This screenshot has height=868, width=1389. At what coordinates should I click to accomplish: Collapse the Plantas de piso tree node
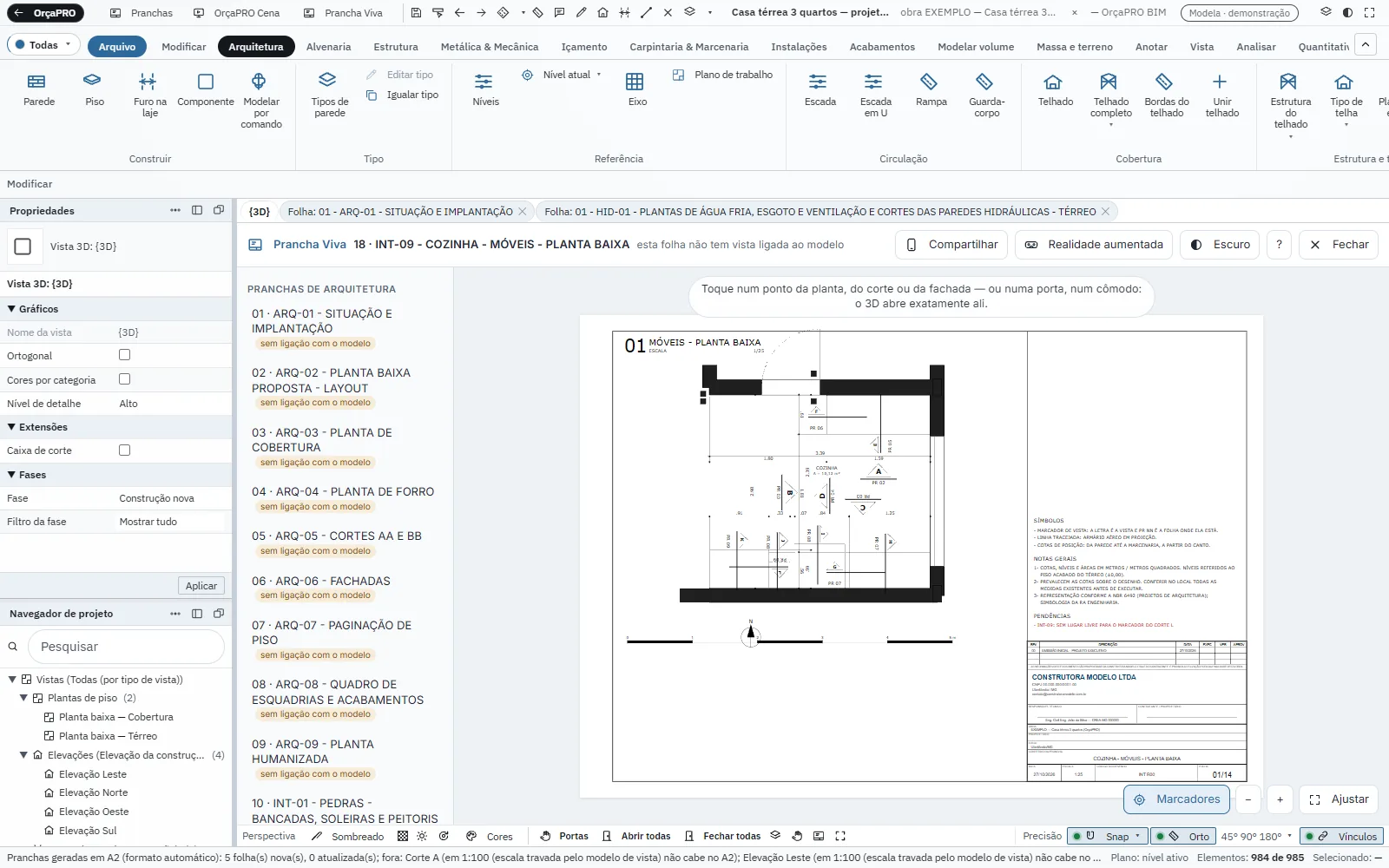tap(24, 698)
